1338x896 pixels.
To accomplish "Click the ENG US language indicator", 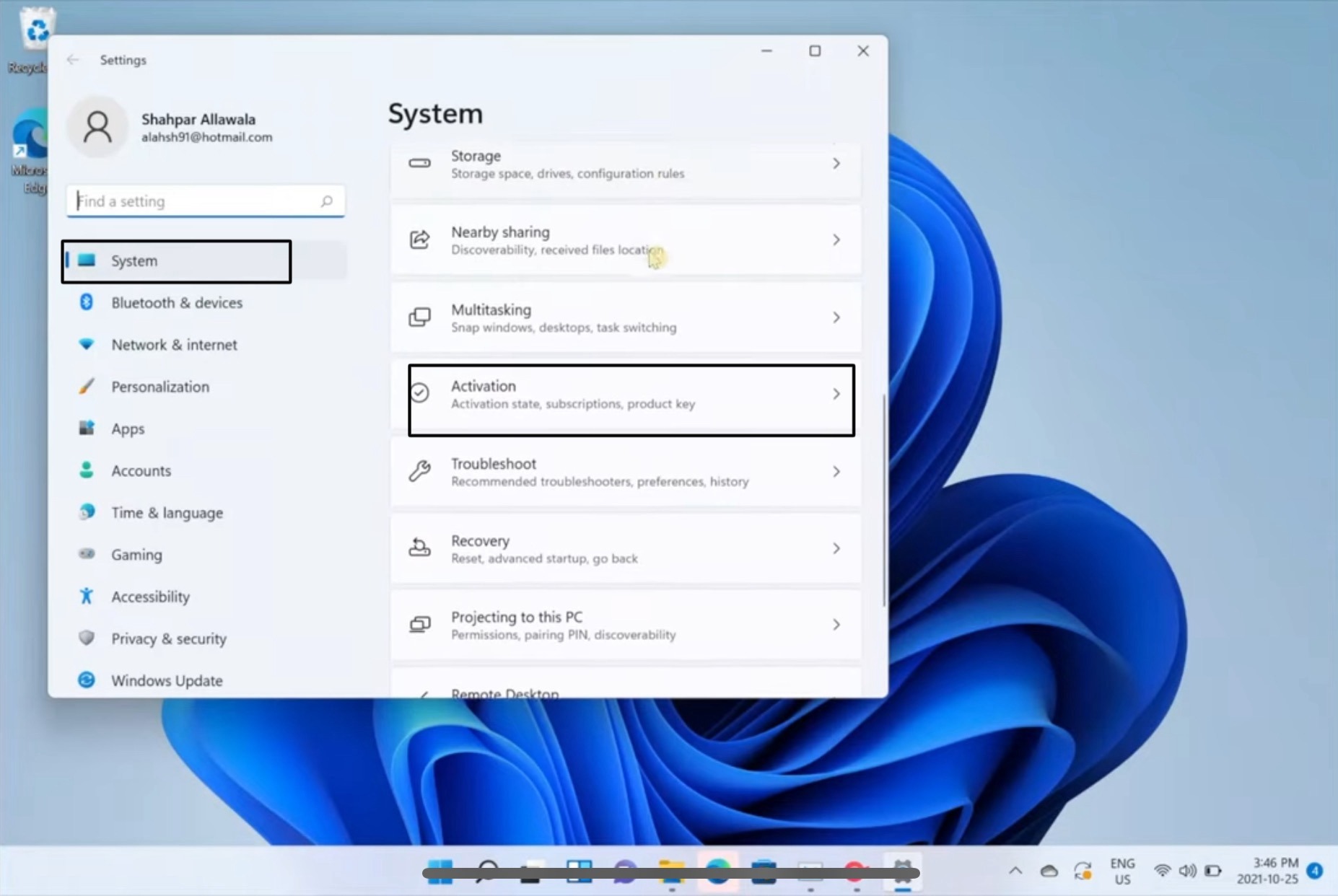I will [1122, 871].
